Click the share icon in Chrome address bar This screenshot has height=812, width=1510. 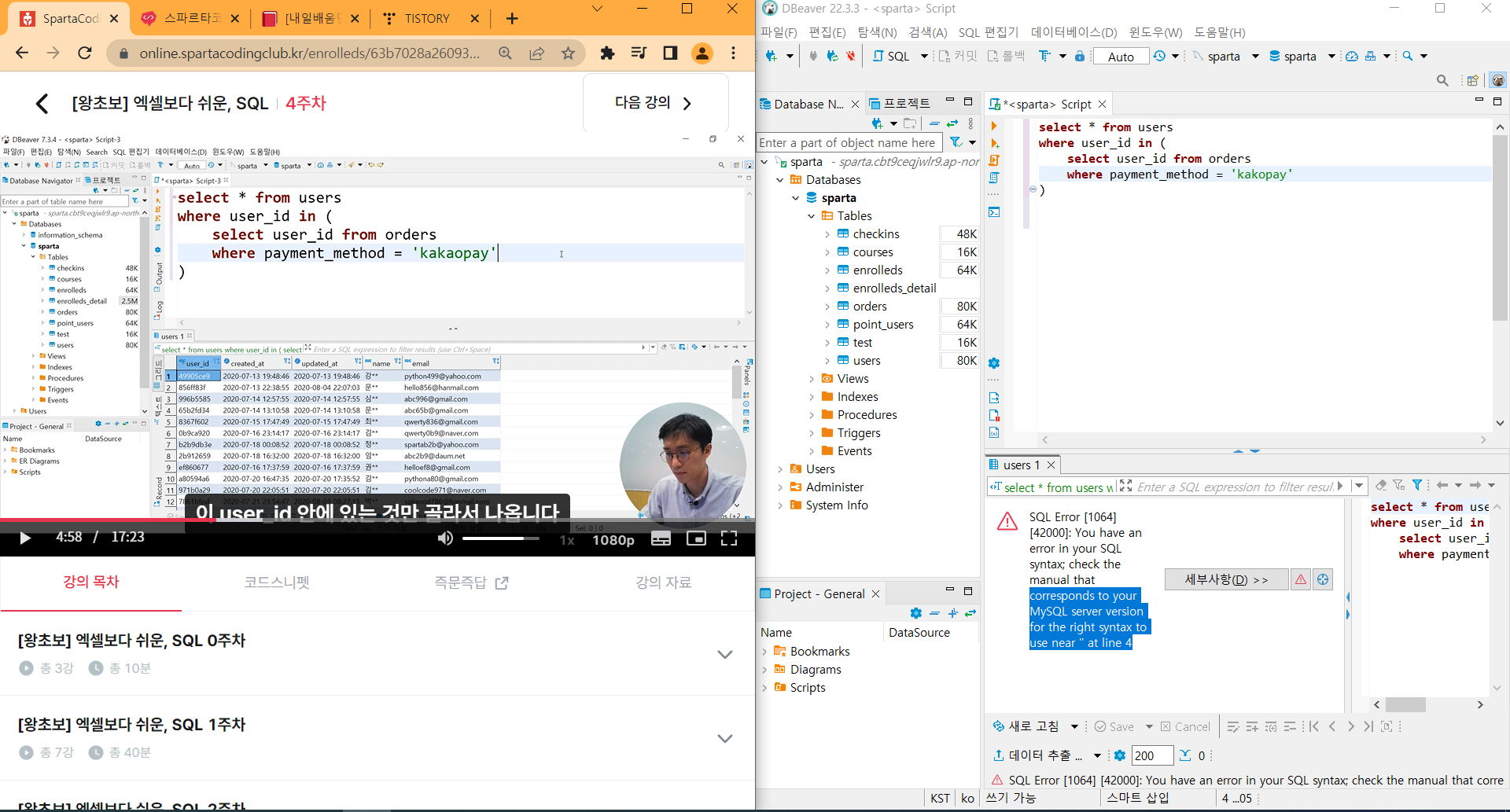point(537,53)
